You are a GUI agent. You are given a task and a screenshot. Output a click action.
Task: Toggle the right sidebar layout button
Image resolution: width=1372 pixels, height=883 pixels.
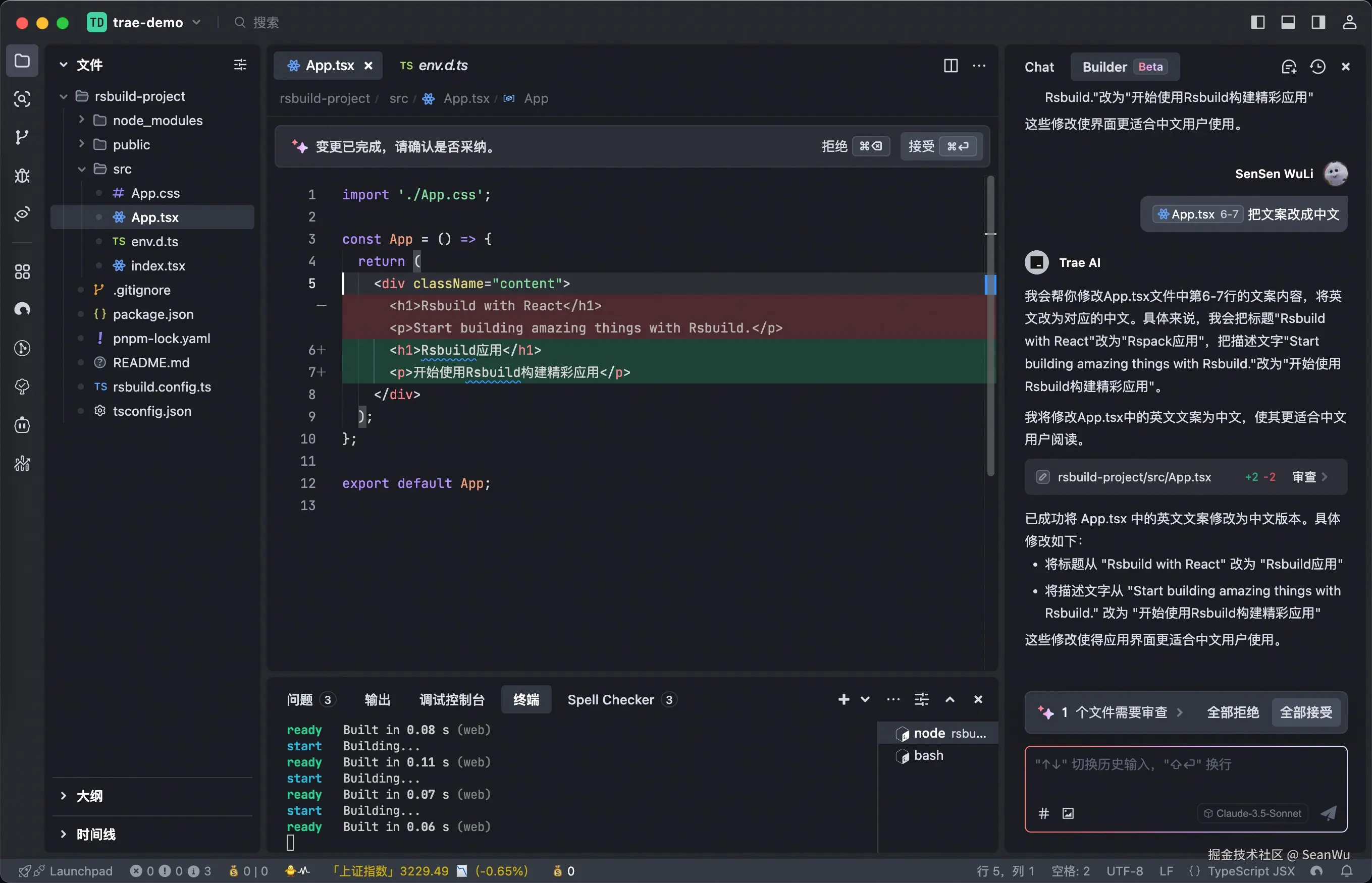pos(1318,22)
